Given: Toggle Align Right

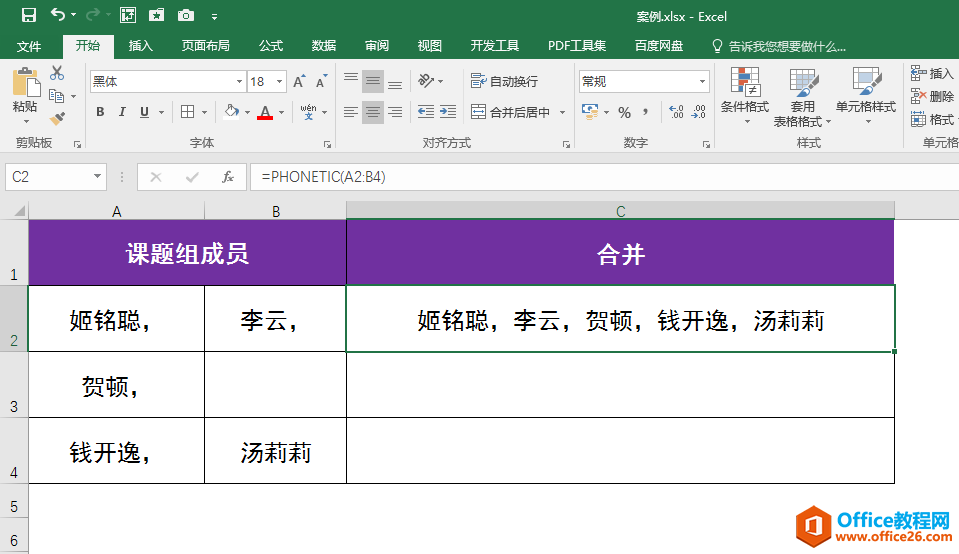Looking at the screenshot, I should pos(395,112).
